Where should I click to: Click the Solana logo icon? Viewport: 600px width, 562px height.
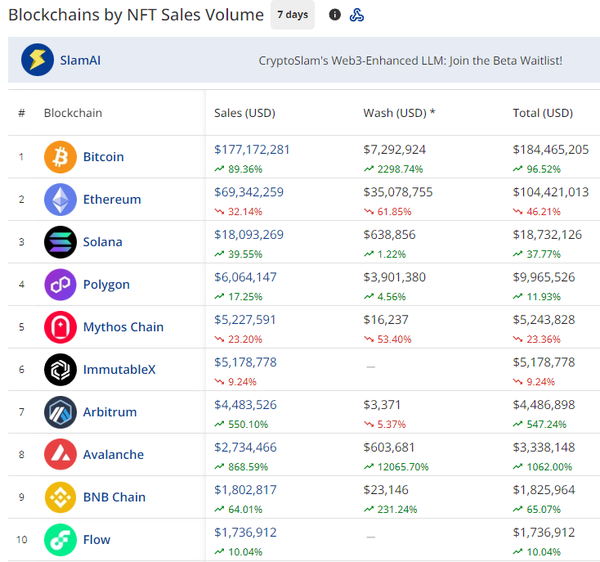(x=60, y=242)
